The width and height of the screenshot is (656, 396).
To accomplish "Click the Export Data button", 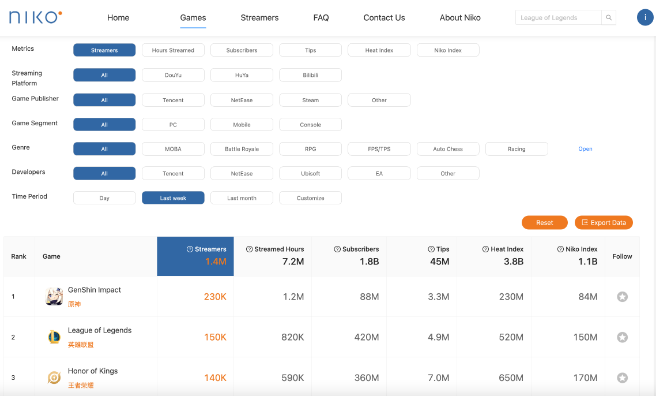I will coord(604,222).
